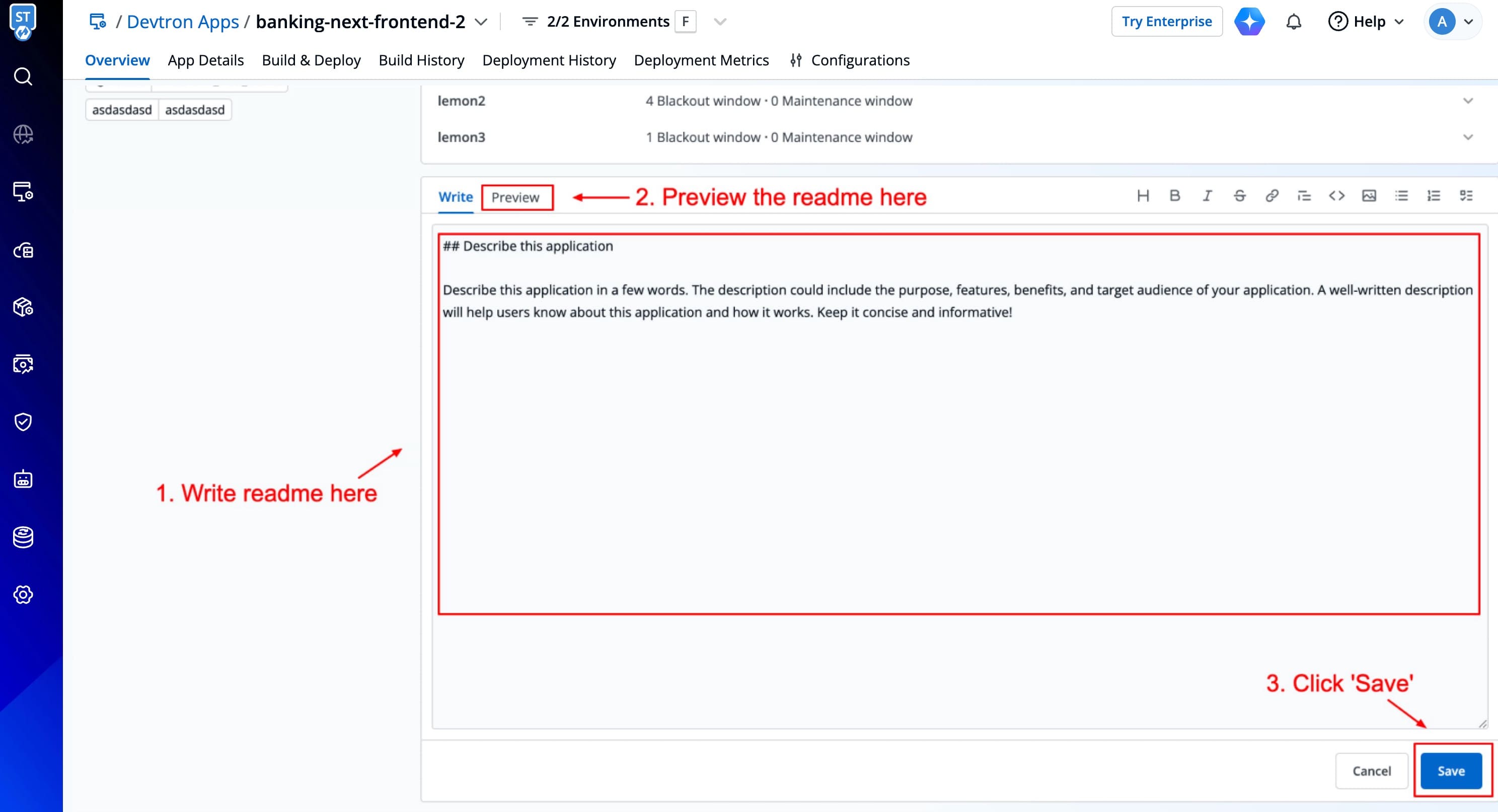
Task: Open Global Configurations gear in sidebar
Action: [23, 595]
